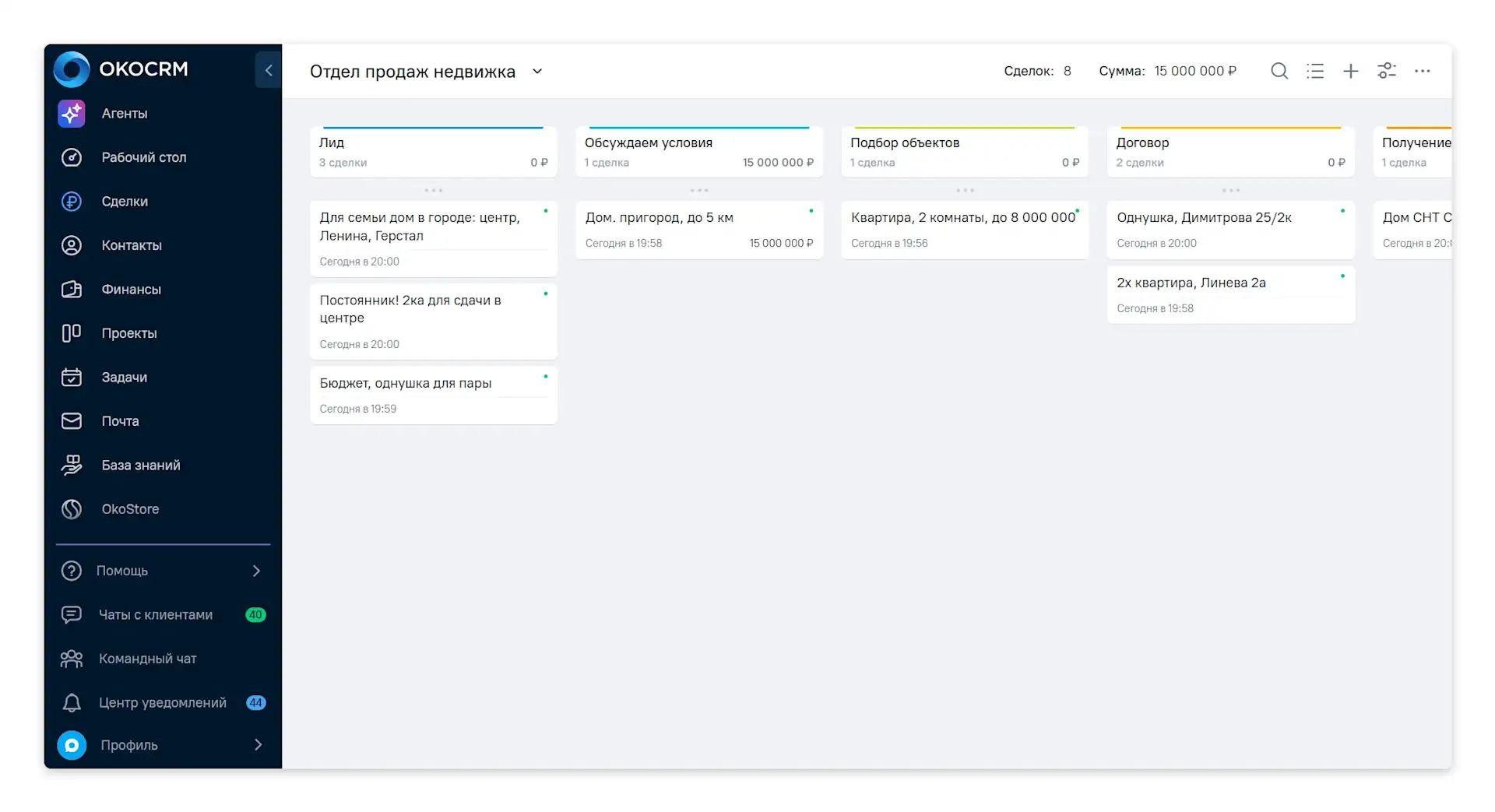Click the OkoStore icon
Screen dimensions: 1495x812
tap(72, 509)
